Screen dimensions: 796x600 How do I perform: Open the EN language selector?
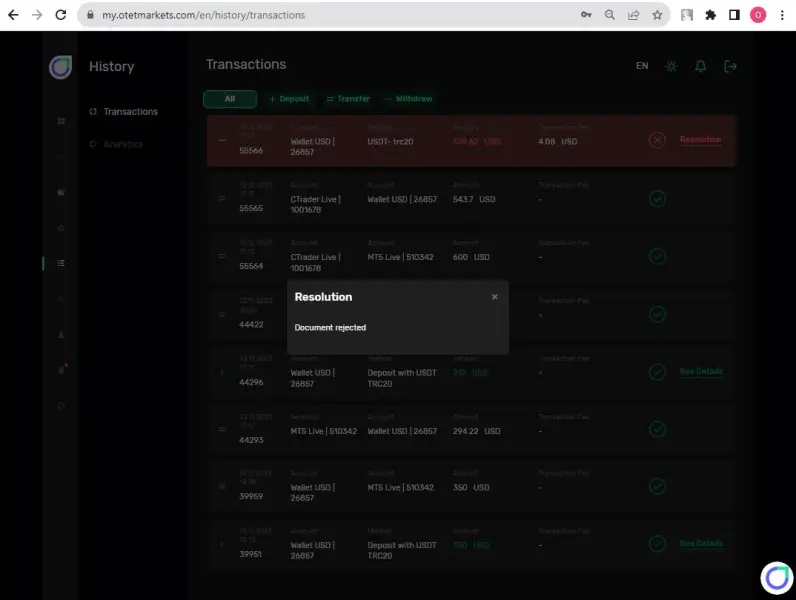coord(642,66)
